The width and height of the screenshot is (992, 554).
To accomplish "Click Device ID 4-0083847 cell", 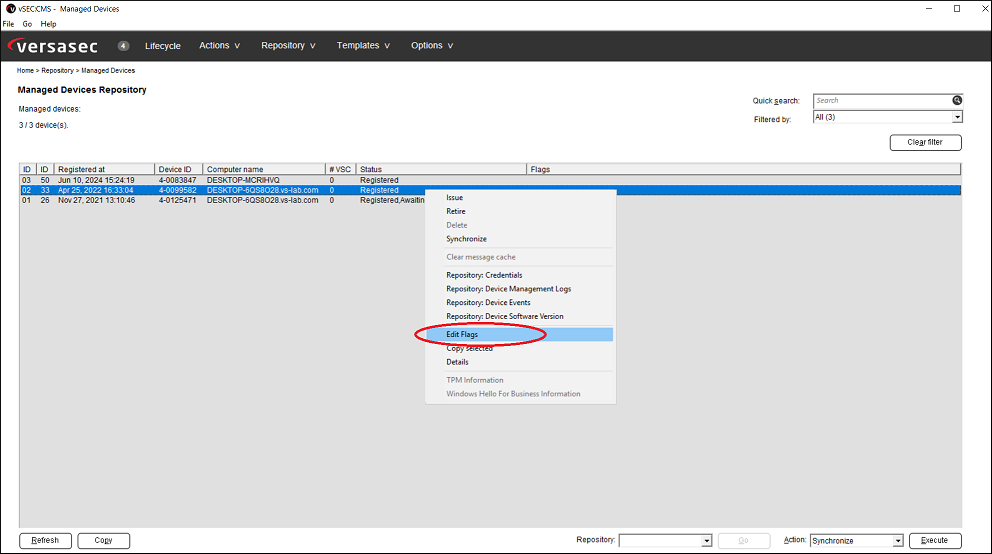I will point(178,180).
